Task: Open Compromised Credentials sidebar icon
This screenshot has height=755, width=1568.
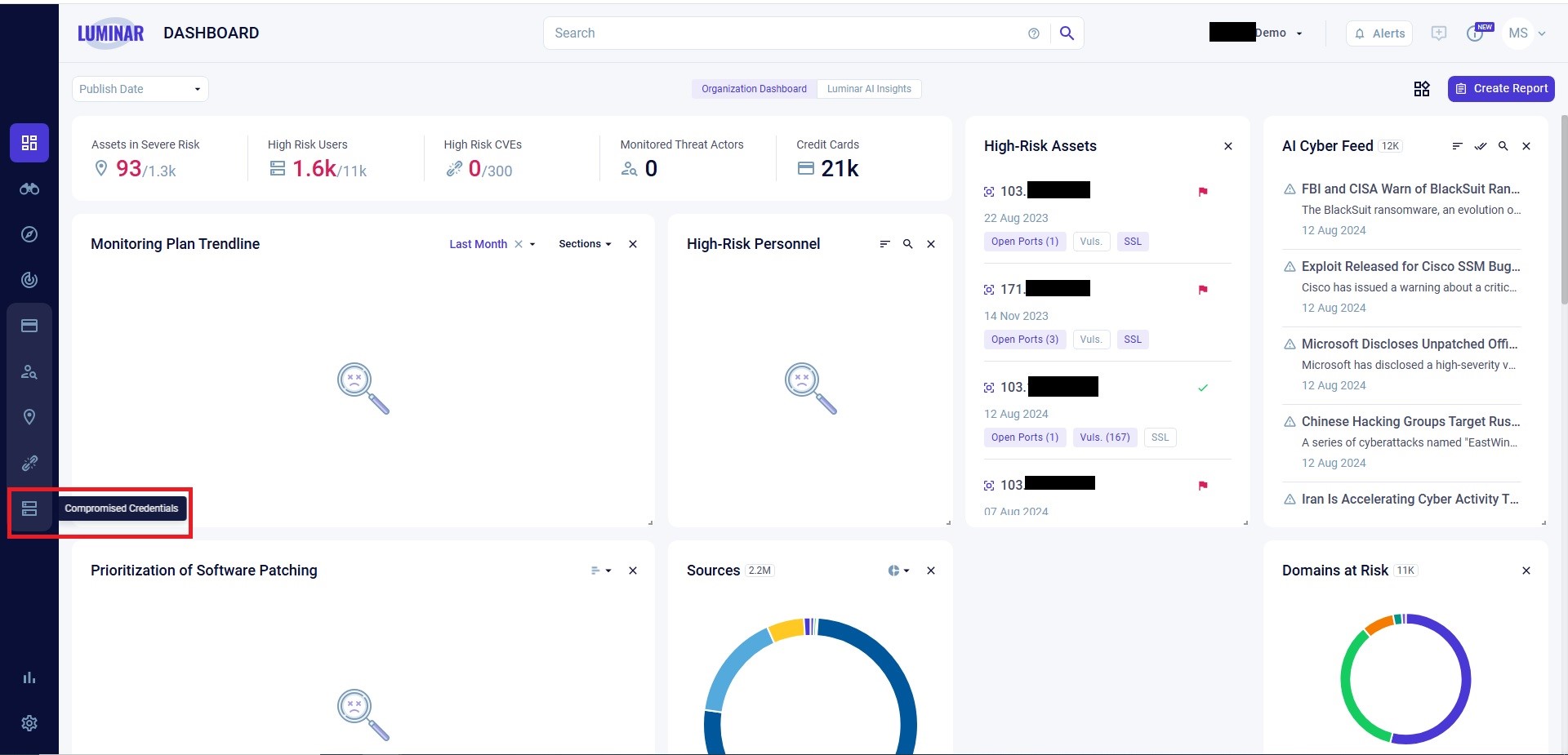Action: [29, 509]
